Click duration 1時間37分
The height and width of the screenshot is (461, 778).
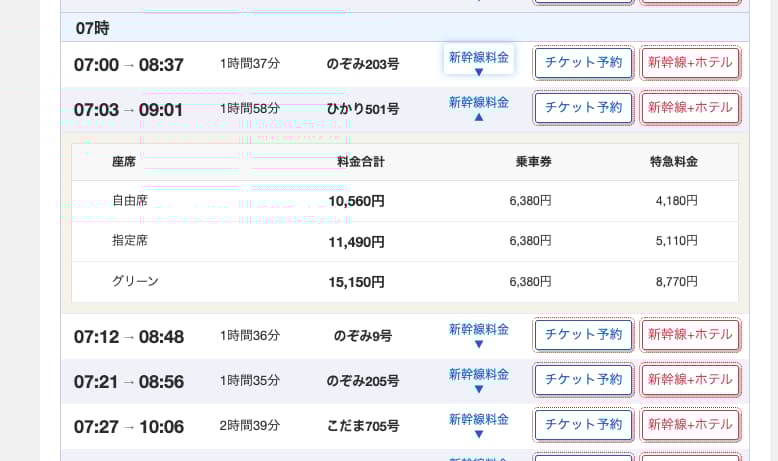point(250,64)
